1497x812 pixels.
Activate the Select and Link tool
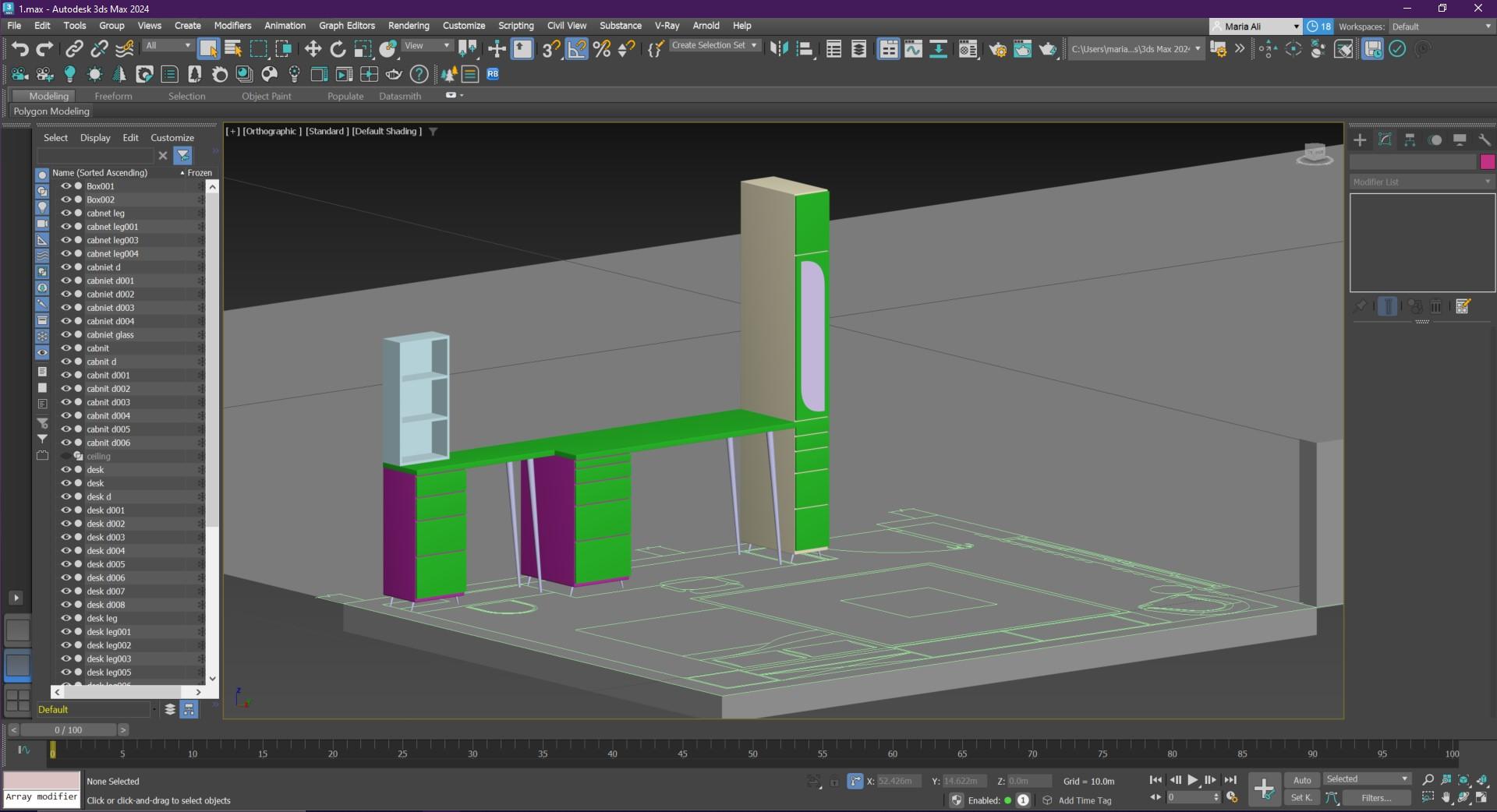pos(74,49)
